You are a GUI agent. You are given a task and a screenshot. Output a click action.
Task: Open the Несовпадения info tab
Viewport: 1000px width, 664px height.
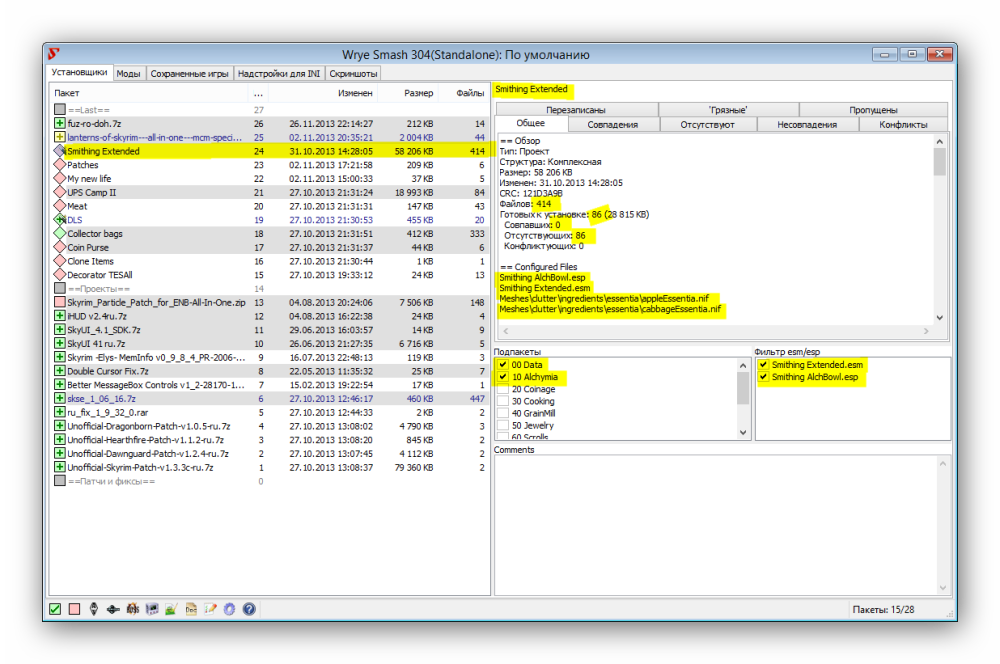807,124
